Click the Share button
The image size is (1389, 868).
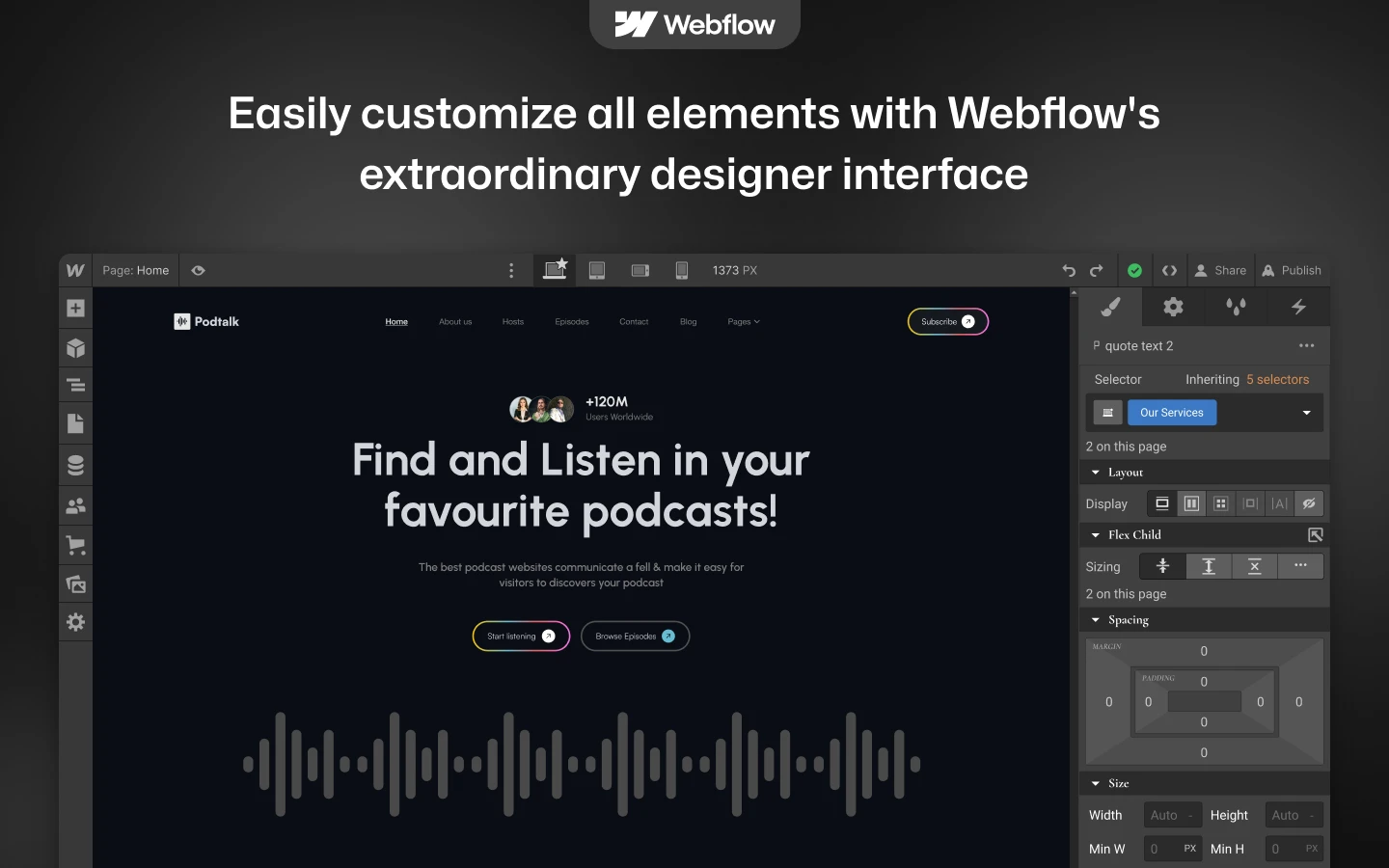coord(1220,271)
